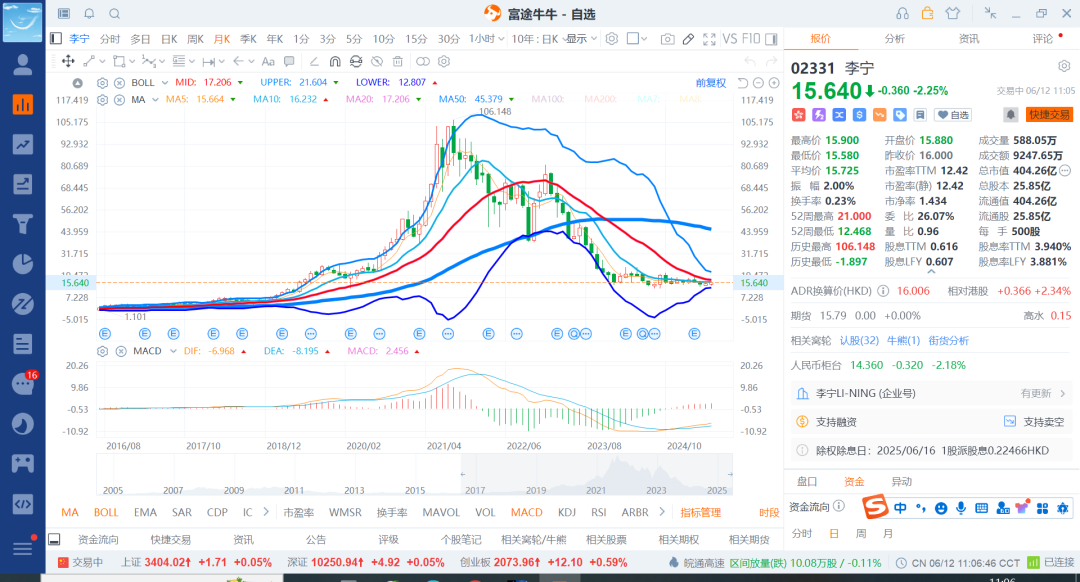This screenshot has height=582, width=1080.
Task: Open the 牛熊(1) link
Action: pyautogui.click(x=904, y=340)
